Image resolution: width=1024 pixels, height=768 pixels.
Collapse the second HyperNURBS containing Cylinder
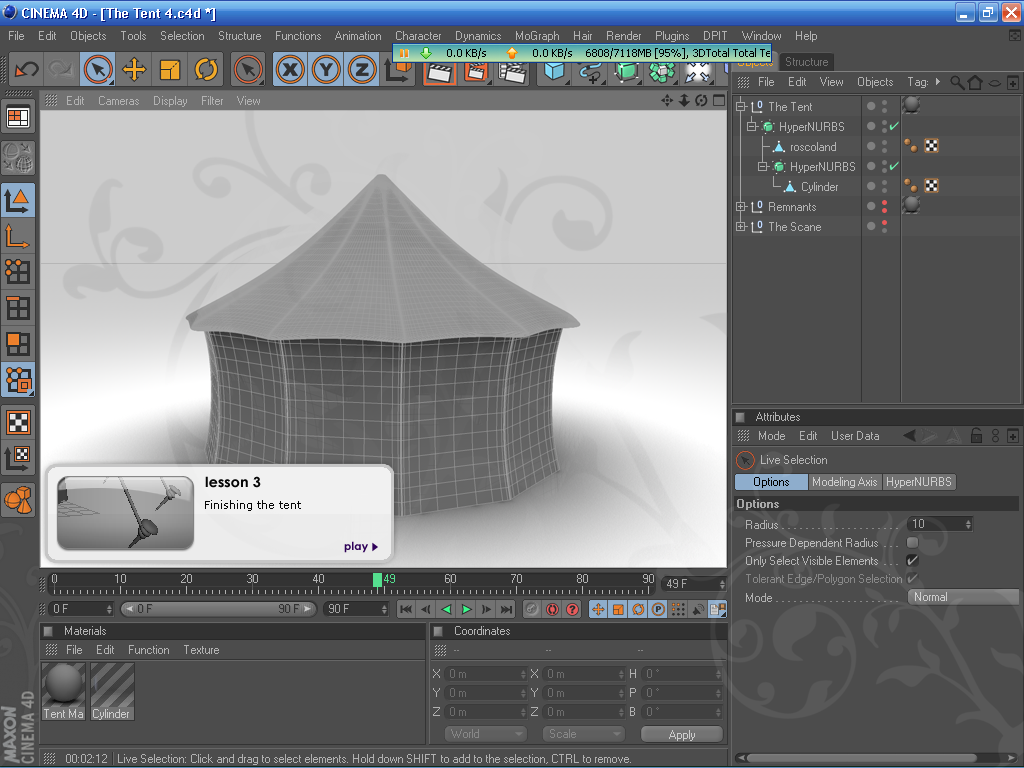763,167
